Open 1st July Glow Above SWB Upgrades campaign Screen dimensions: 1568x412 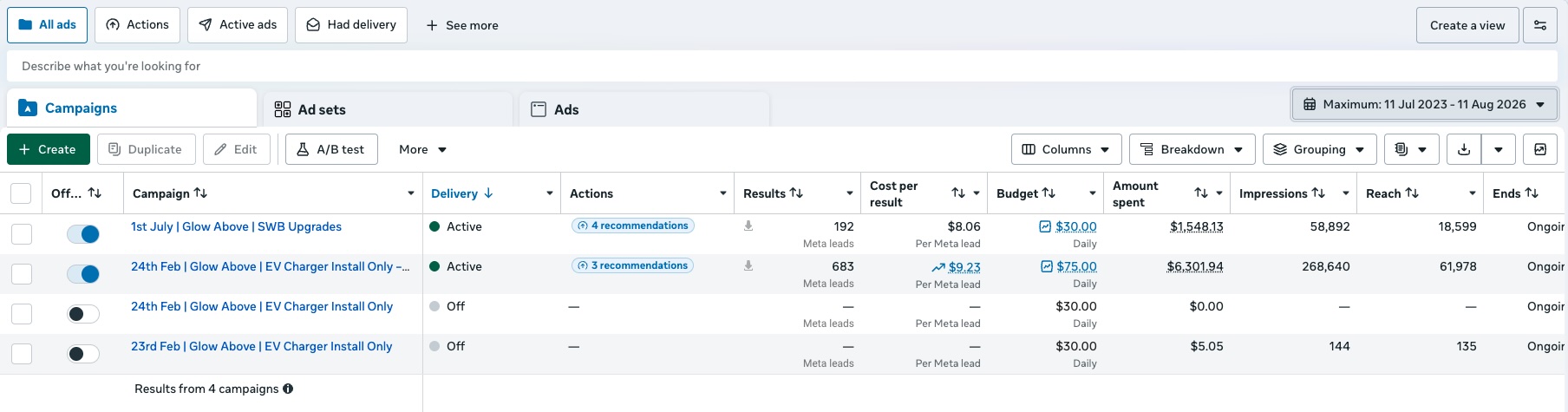point(236,226)
